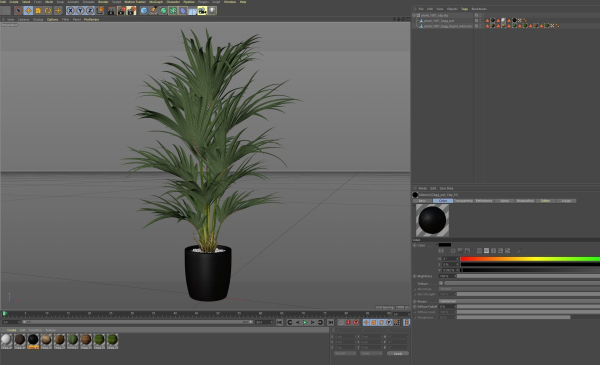600x365 pixels.
Task: Activate the Move tool in top toolbar
Action: (28, 11)
